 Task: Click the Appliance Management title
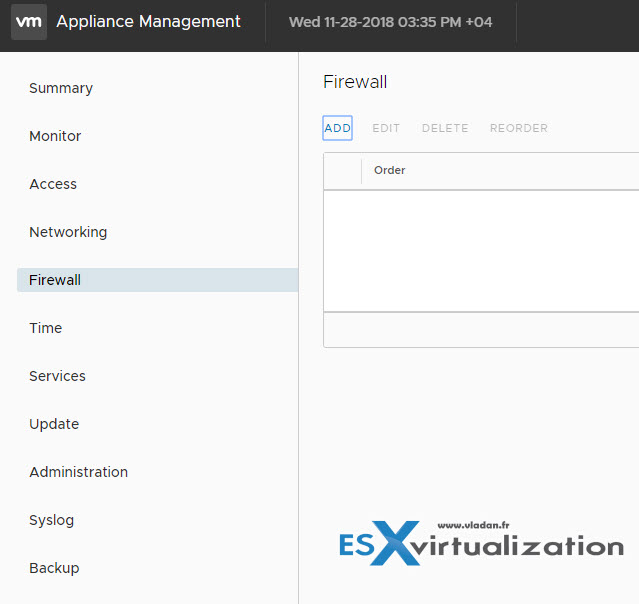click(x=148, y=21)
